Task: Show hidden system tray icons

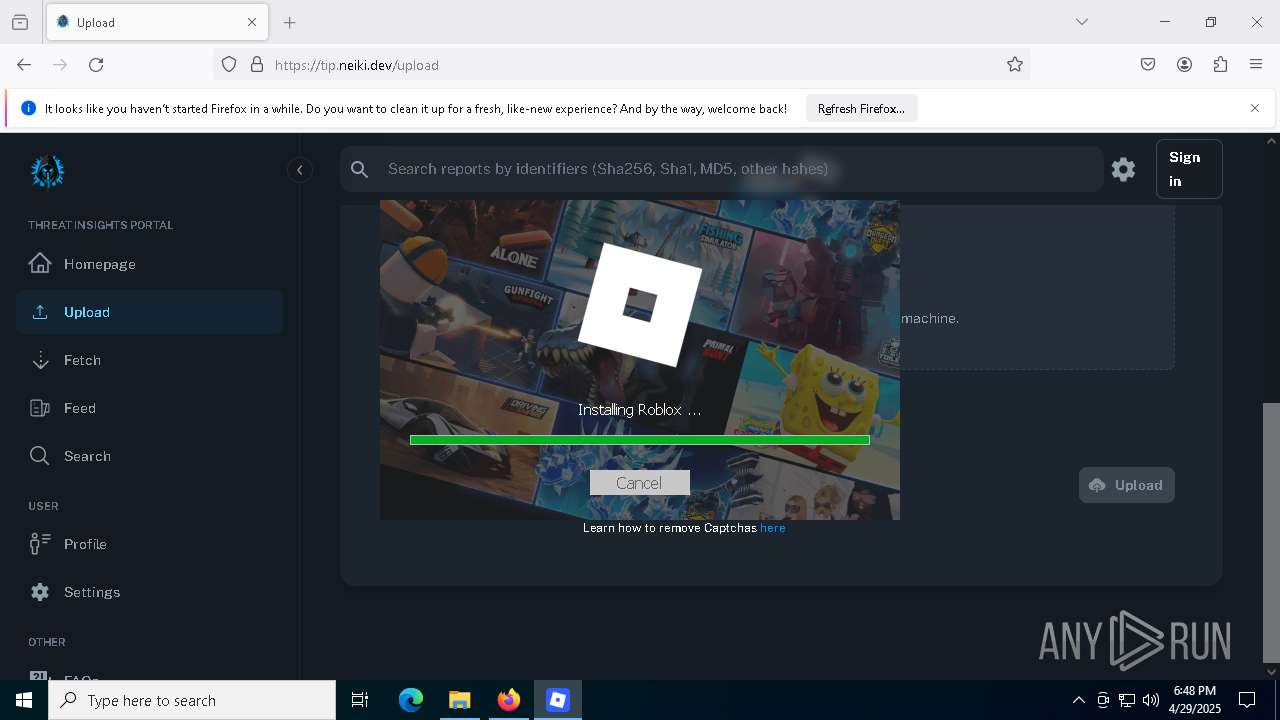Action: pos(1078,700)
